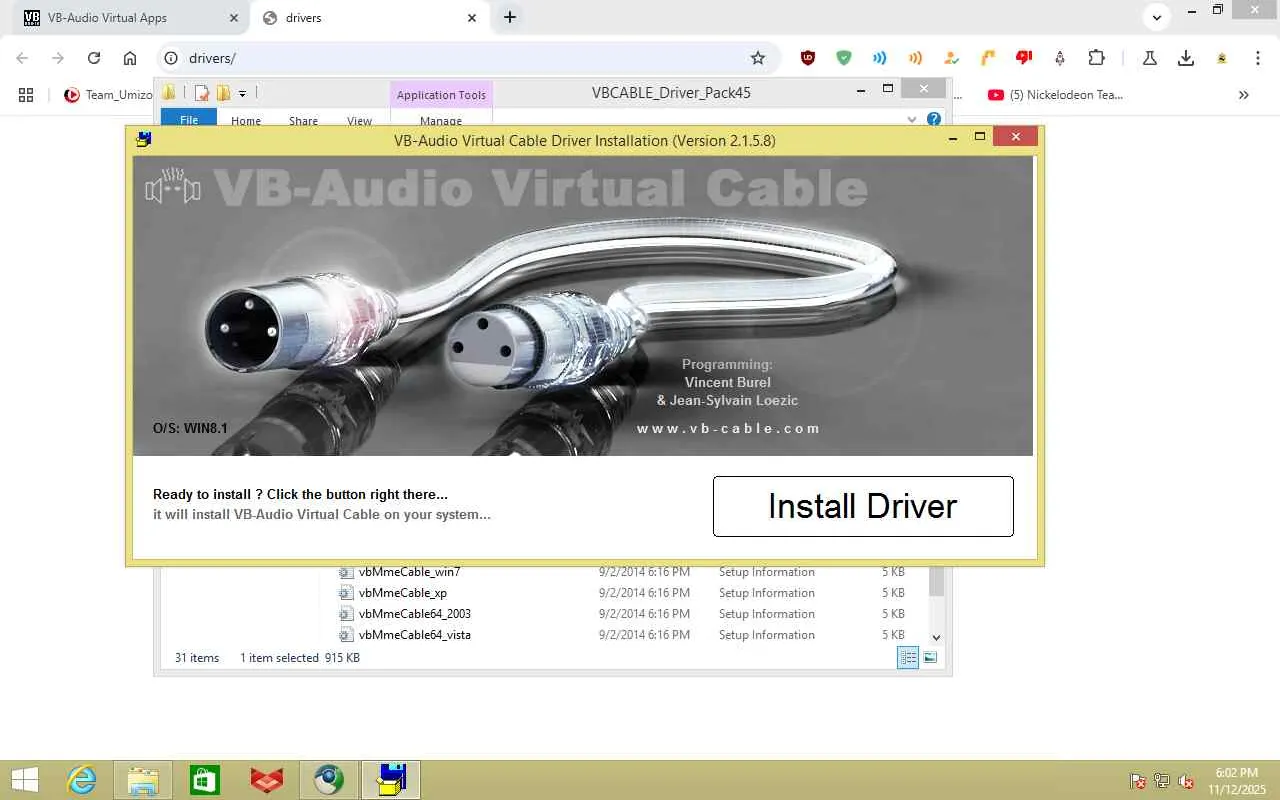Viewport: 1280px width, 800px height.
Task: Open Home ribbon tab in Explorer window
Action: pyautogui.click(x=246, y=120)
